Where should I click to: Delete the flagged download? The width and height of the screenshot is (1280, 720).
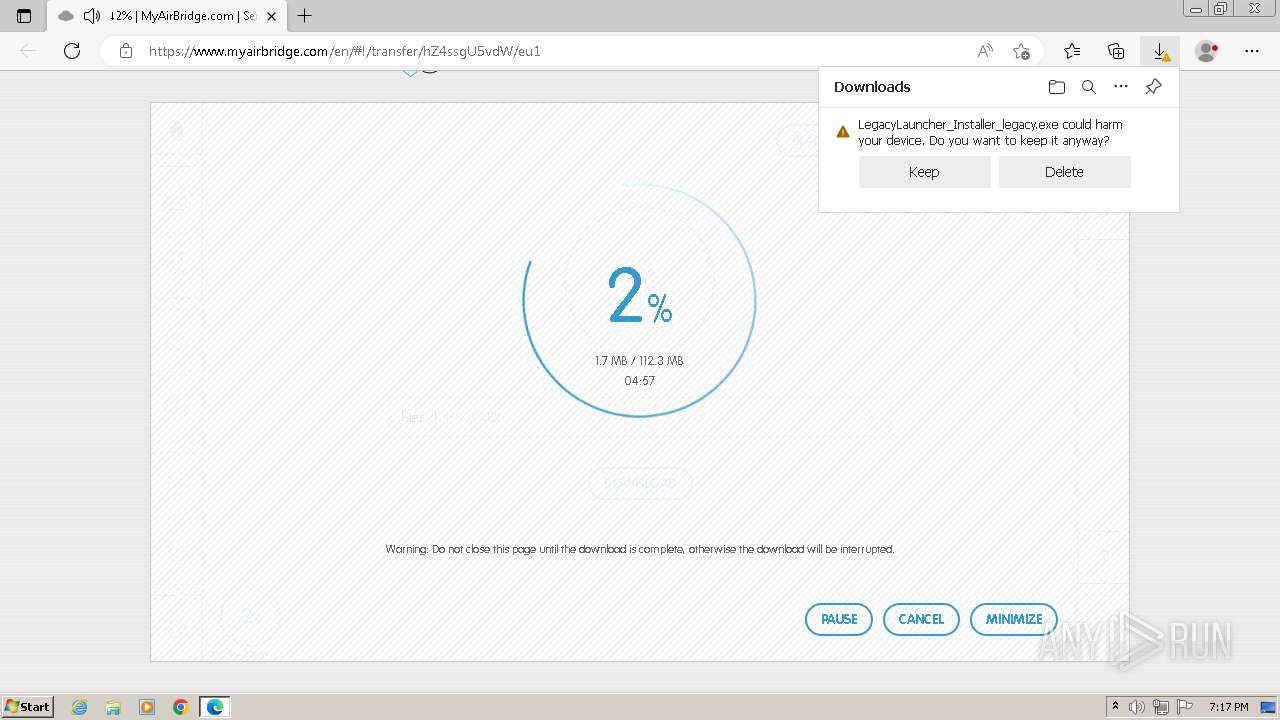[x=1064, y=172]
